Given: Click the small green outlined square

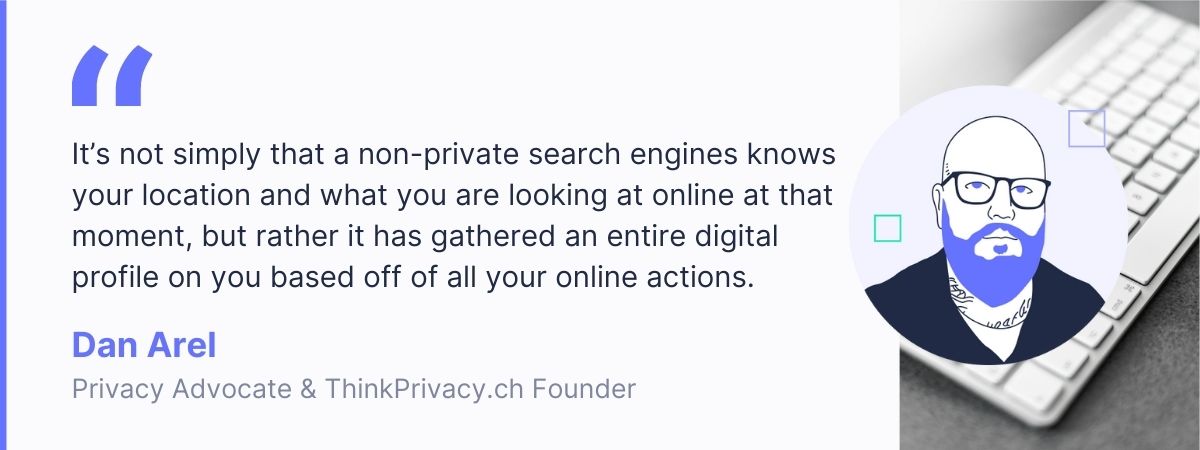Looking at the screenshot, I should point(887,228).
